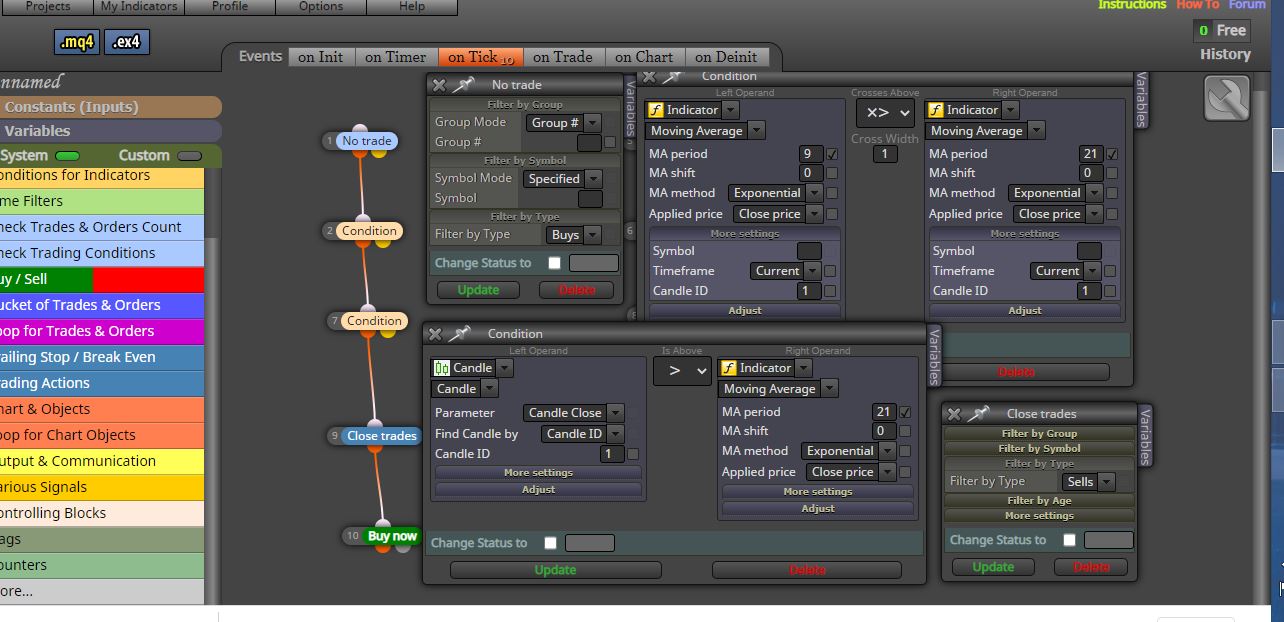Screen dimensions: 1284x622
Task: Open Filter by Type Buys dropdown
Action: pyautogui.click(x=574, y=235)
